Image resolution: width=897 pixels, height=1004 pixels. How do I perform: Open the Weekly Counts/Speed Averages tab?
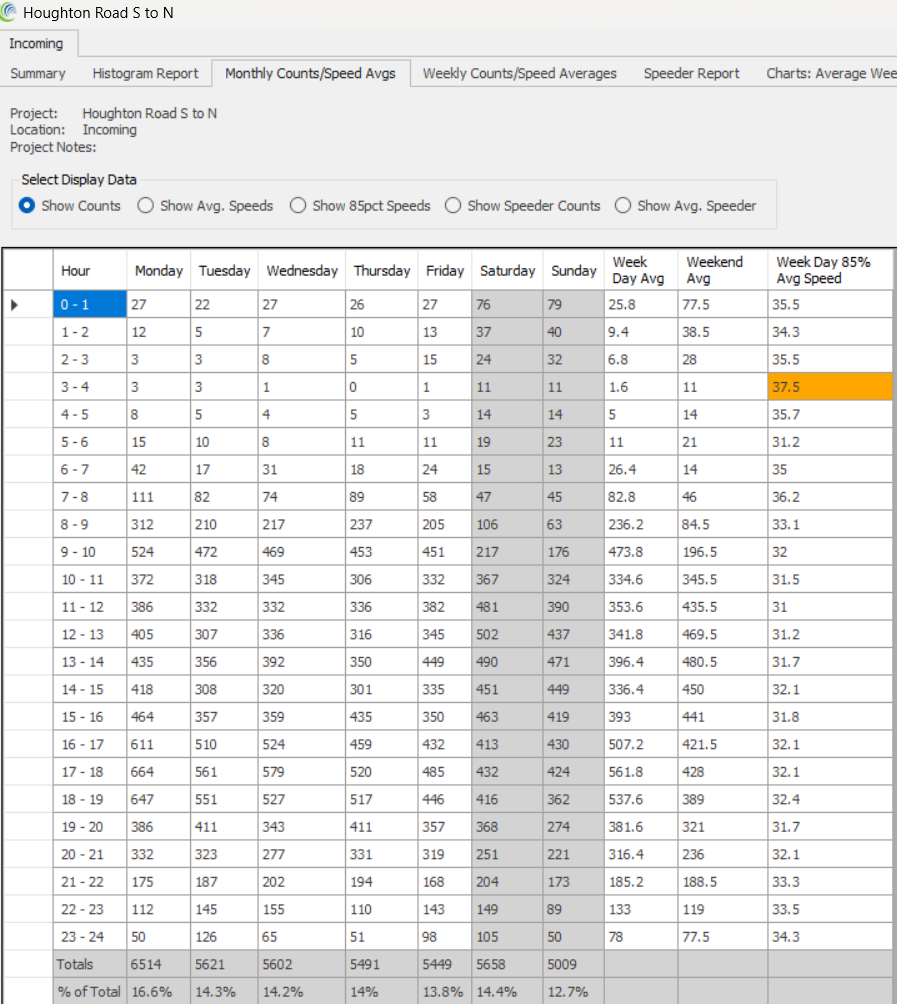tap(519, 73)
